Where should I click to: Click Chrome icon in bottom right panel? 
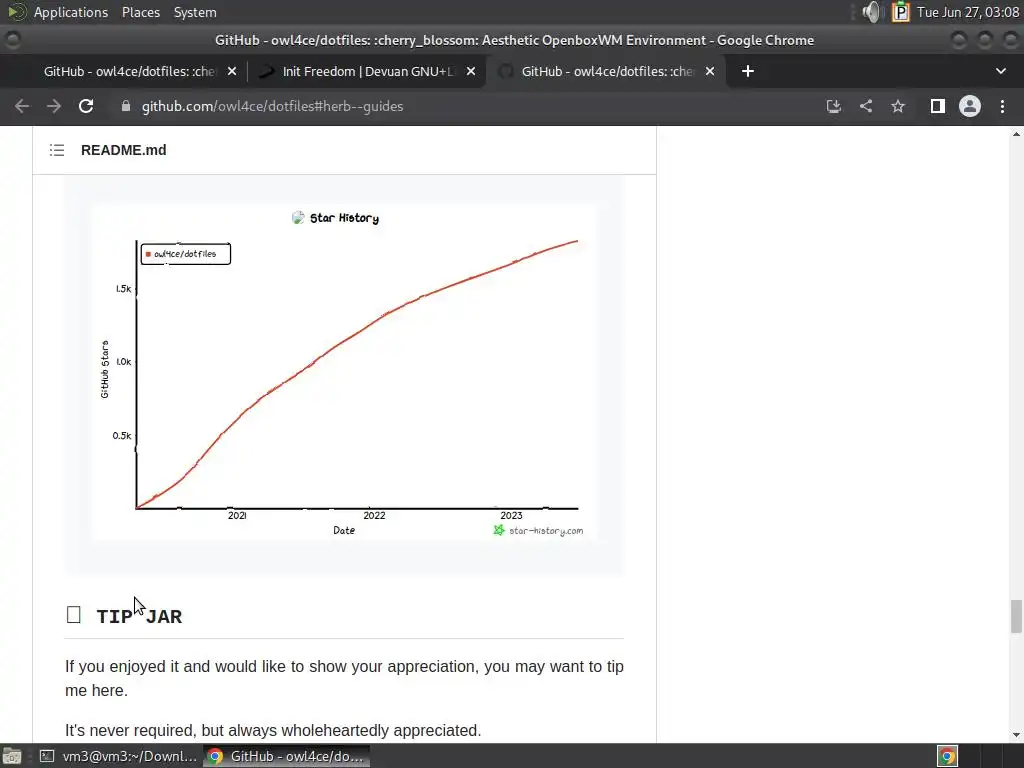[x=948, y=756]
